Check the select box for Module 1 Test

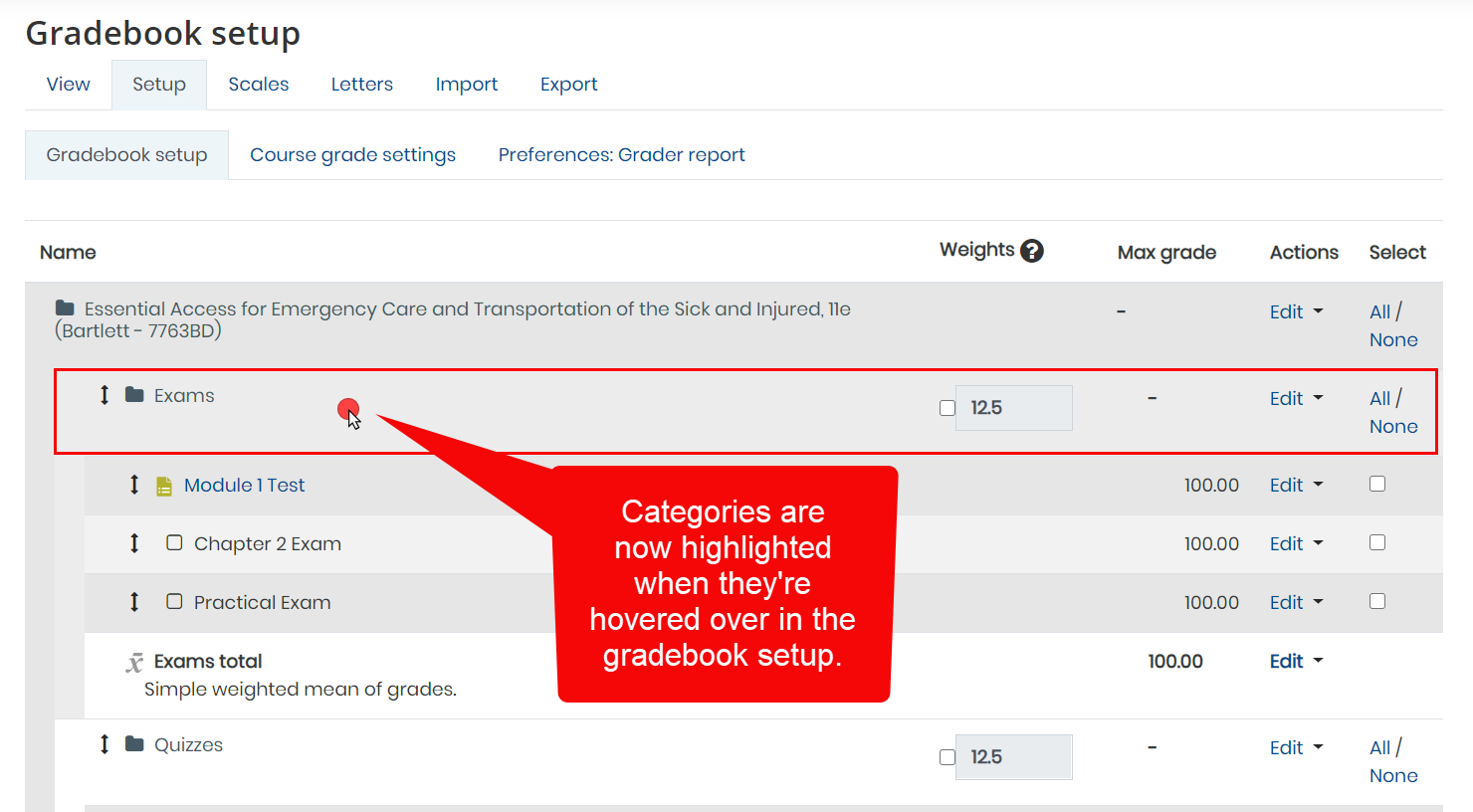[1376, 484]
